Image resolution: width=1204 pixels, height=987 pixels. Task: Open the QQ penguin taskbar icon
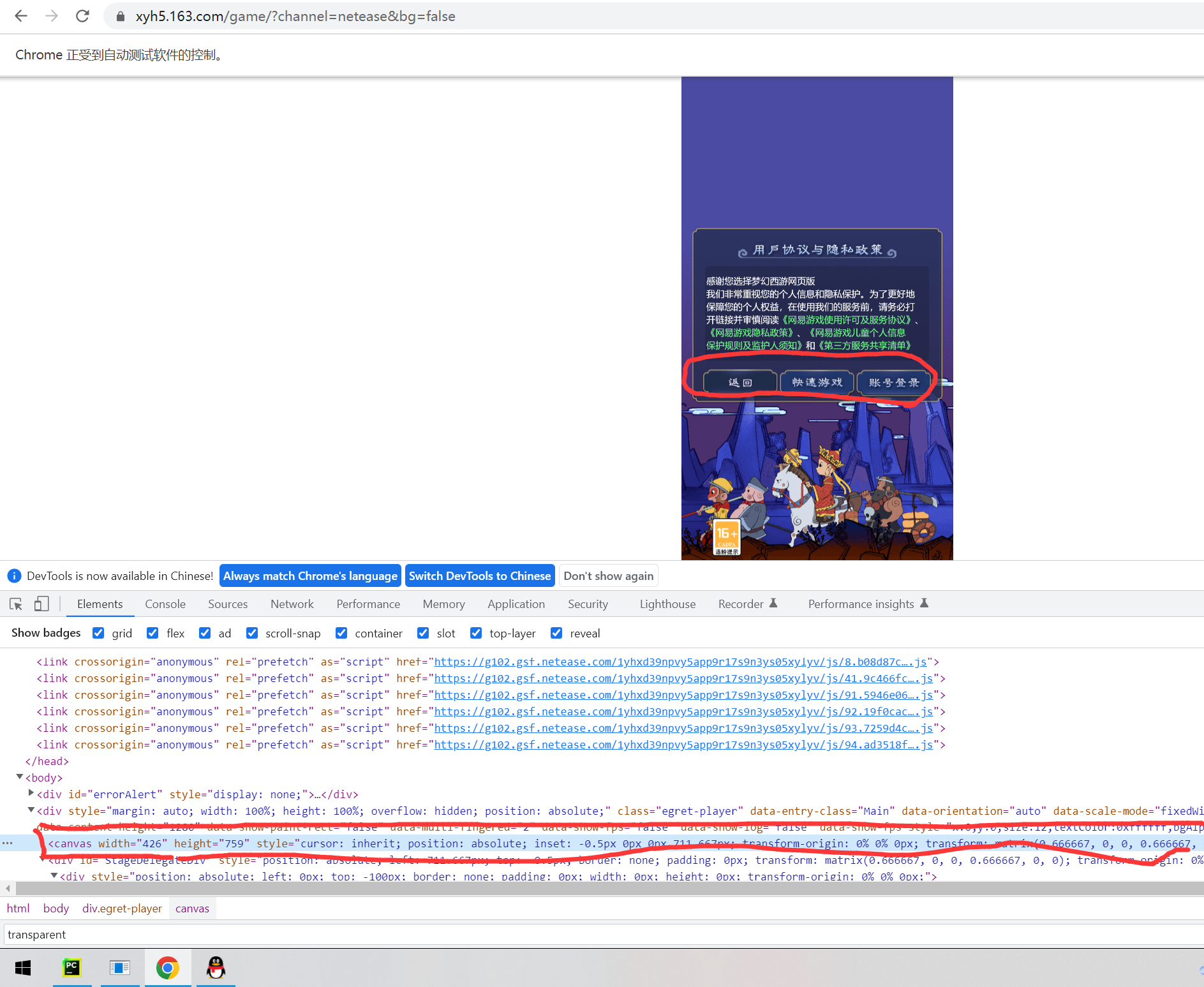216,968
